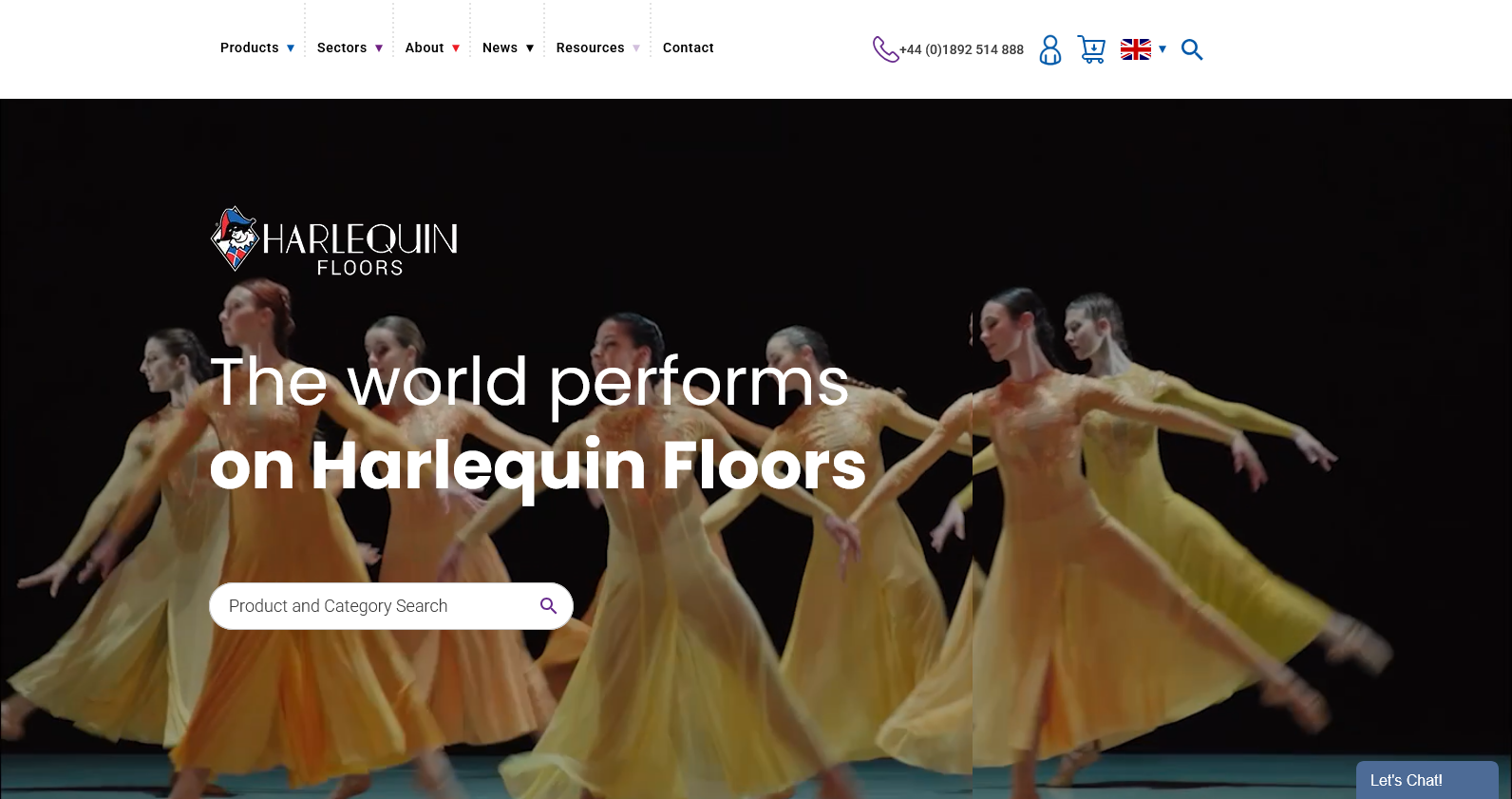Expand the Products dropdown arrow
The width and height of the screenshot is (1512, 799).
tap(291, 48)
